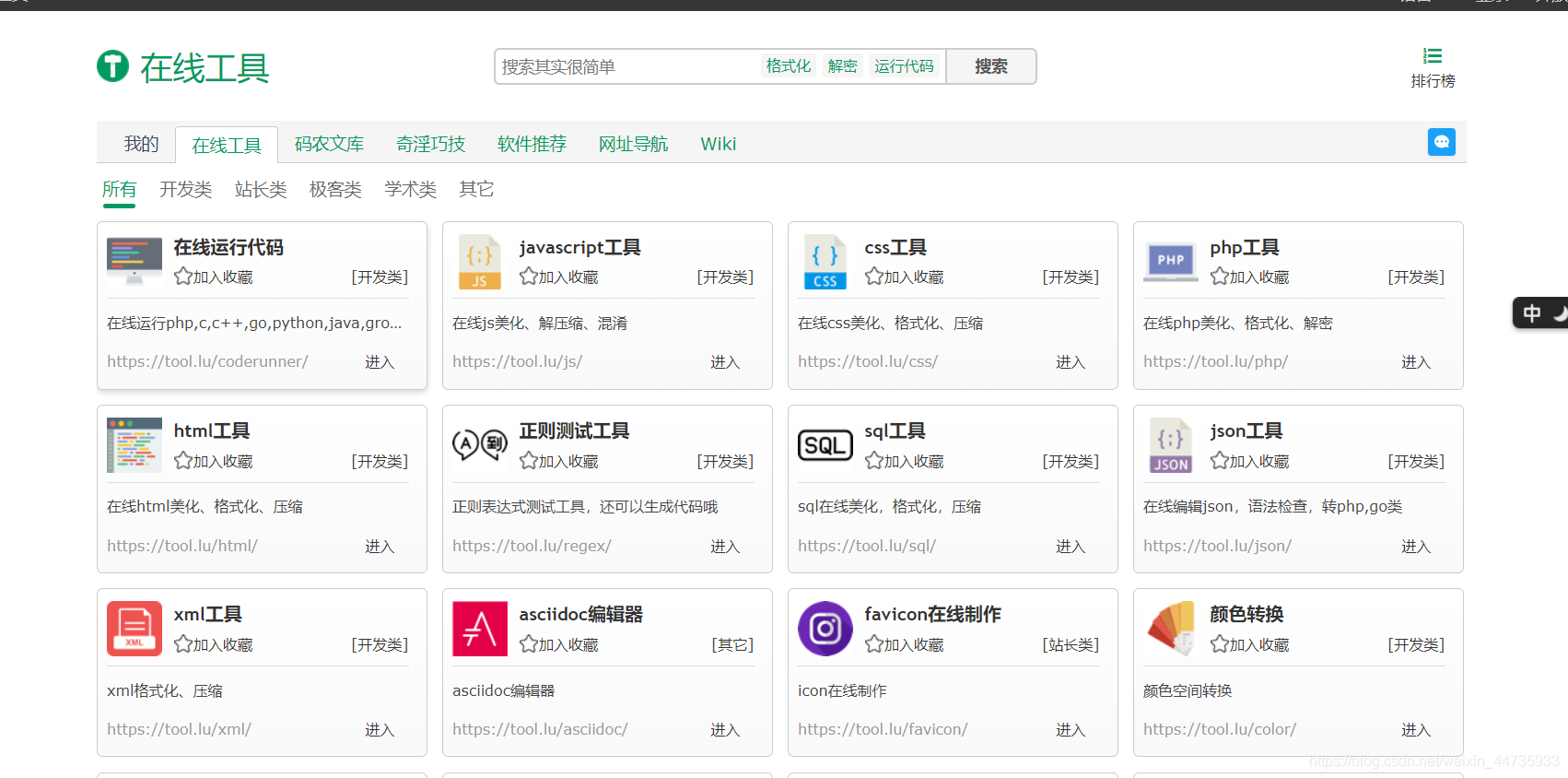Click 进入 on the 正则测试工具 card
This screenshot has height=778, width=1568.
coord(725,547)
